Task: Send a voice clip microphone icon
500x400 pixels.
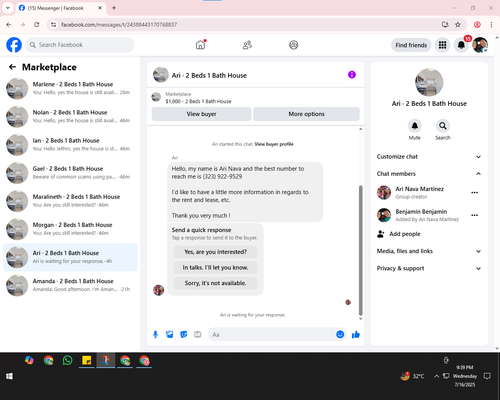Action: coord(155,334)
